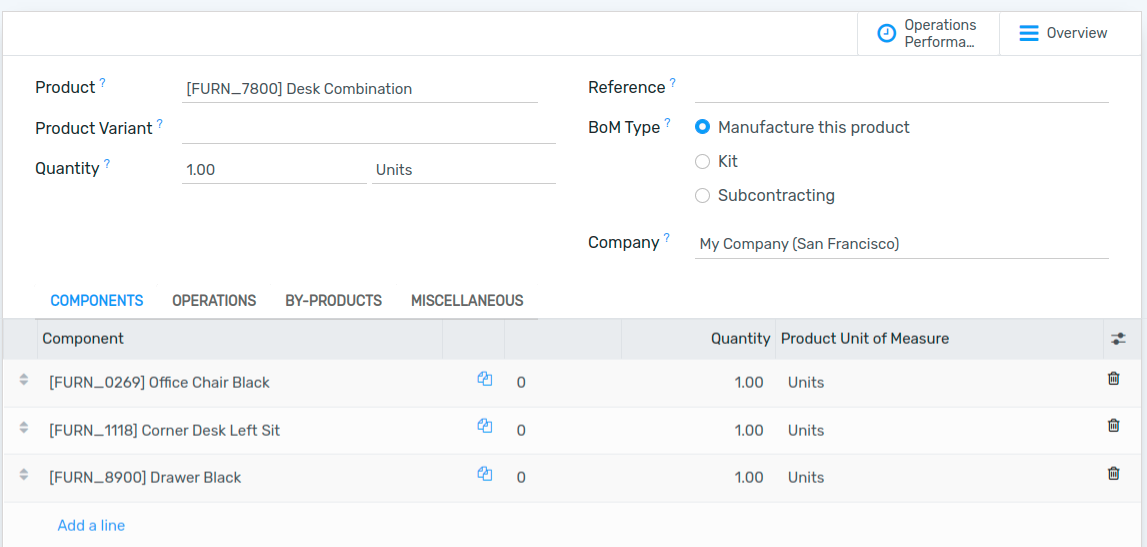Click the 0 value in Corner Desk row
1147x547 pixels.
tap(521, 431)
